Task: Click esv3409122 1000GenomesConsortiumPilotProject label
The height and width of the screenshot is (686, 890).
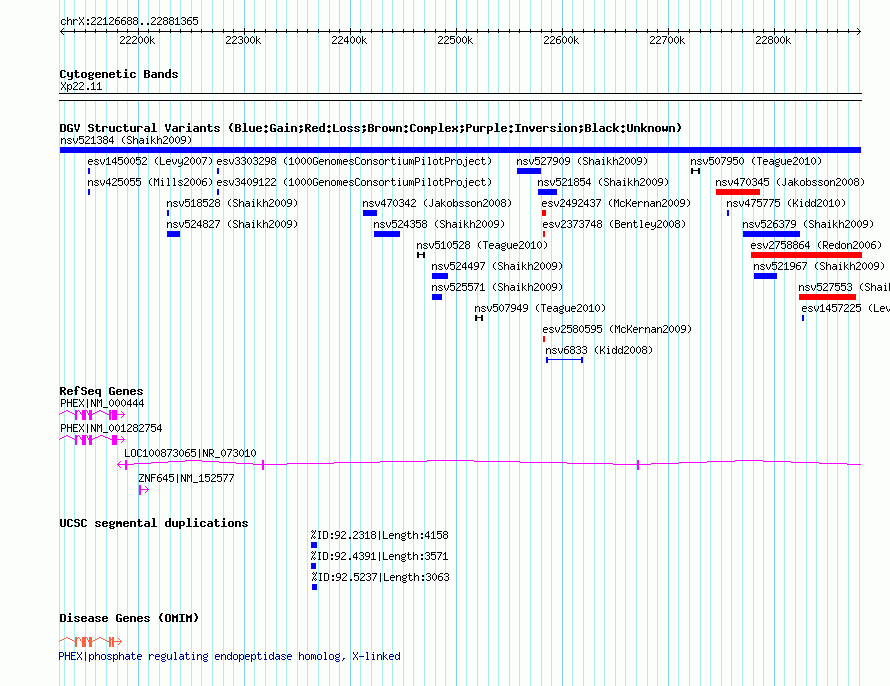Action: point(354,182)
